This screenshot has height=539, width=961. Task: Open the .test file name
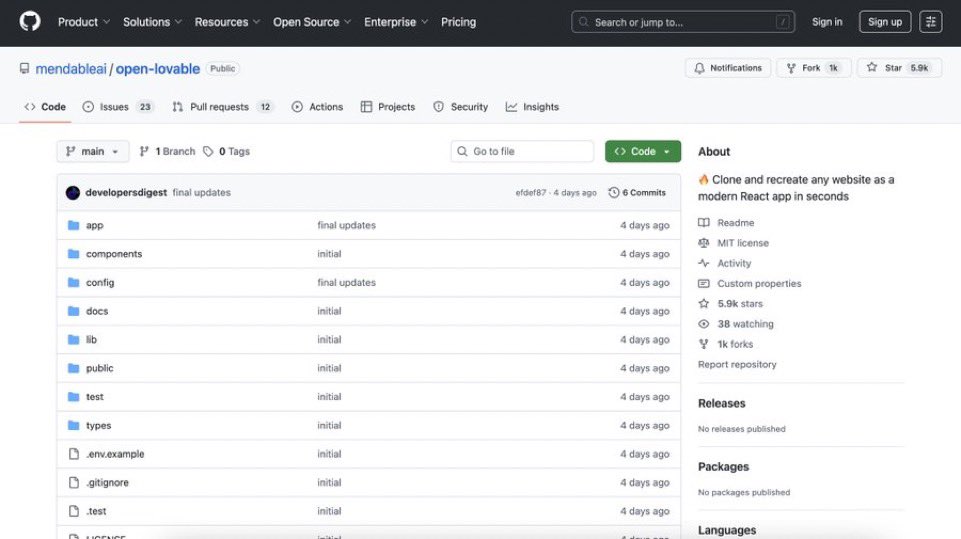pos(96,511)
